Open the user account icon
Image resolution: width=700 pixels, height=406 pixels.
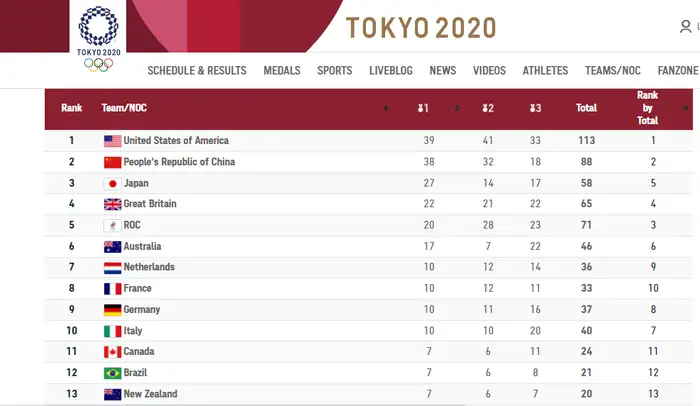(685, 28)
